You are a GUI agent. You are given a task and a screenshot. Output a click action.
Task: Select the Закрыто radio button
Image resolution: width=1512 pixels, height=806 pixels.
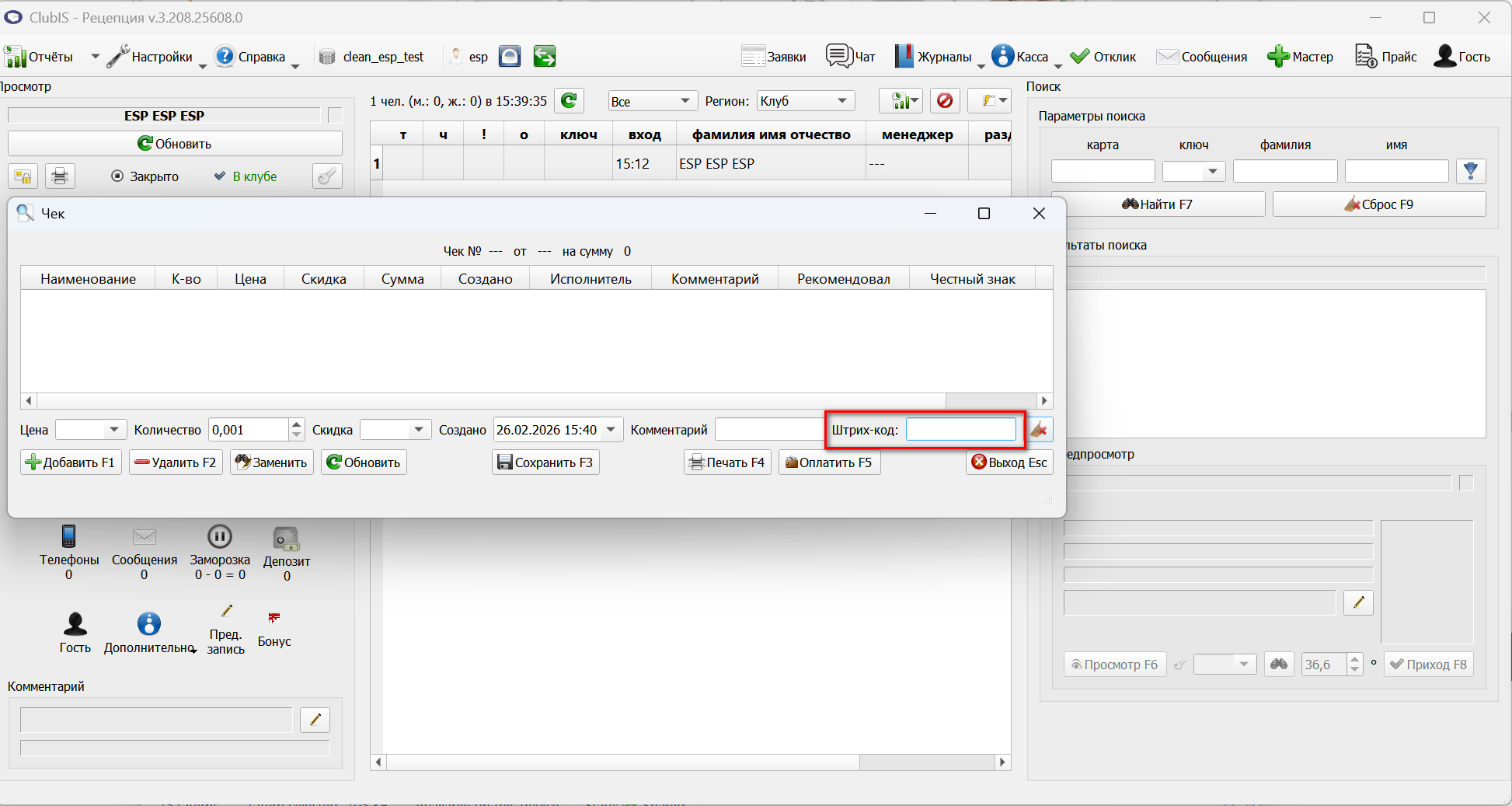(x=117, y=176)
